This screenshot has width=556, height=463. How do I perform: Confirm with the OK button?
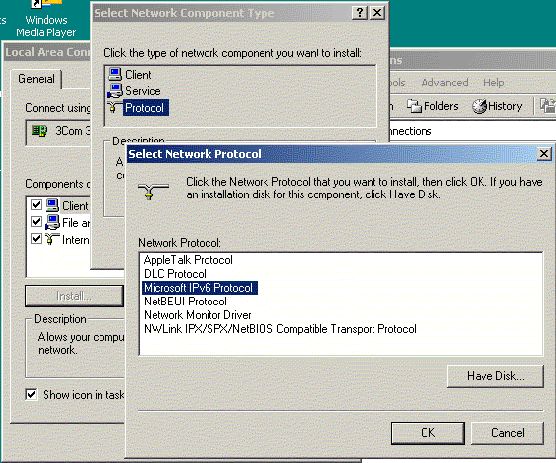pyautogui.click(x=428, y=433)
